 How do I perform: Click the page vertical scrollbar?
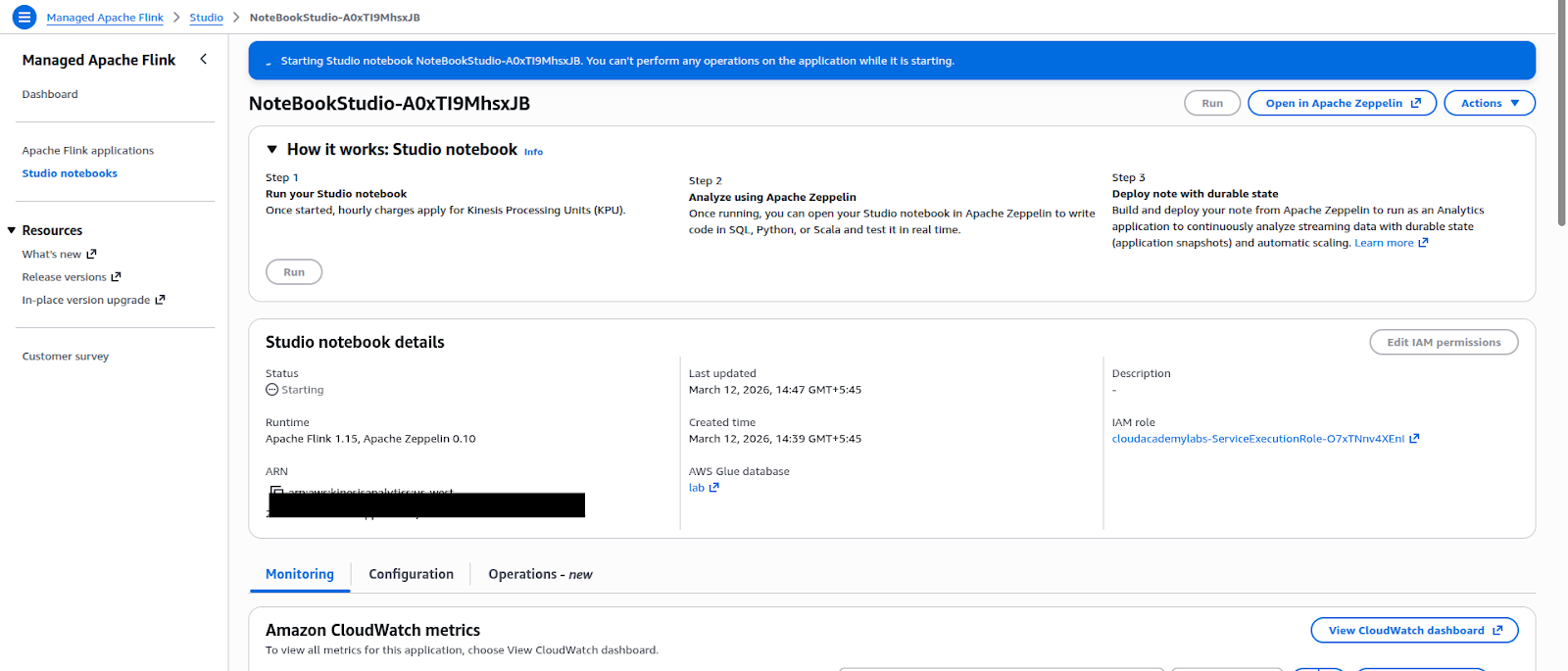pos(1562,118)
